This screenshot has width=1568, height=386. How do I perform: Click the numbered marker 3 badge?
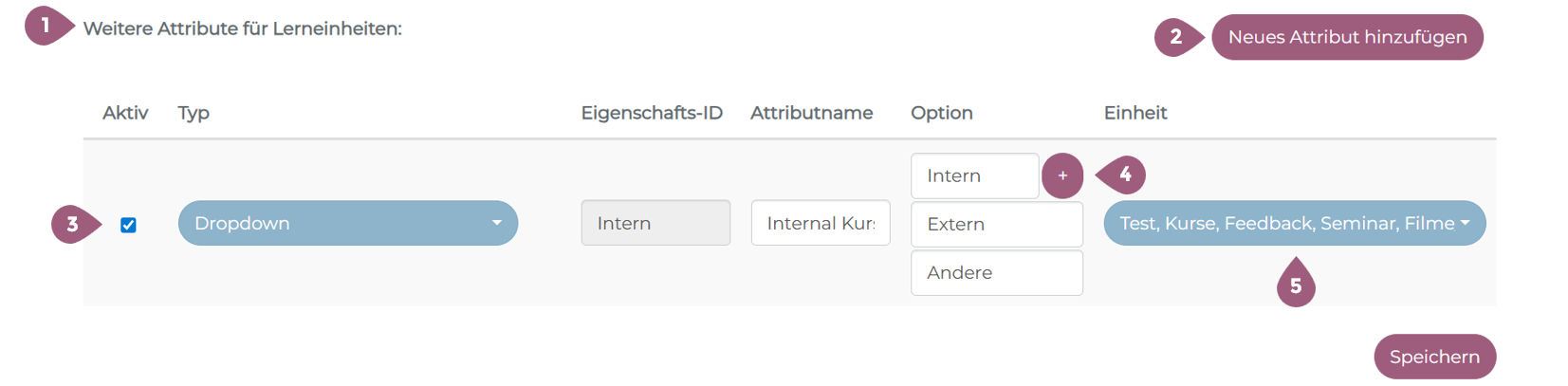(x=72, y=225)
